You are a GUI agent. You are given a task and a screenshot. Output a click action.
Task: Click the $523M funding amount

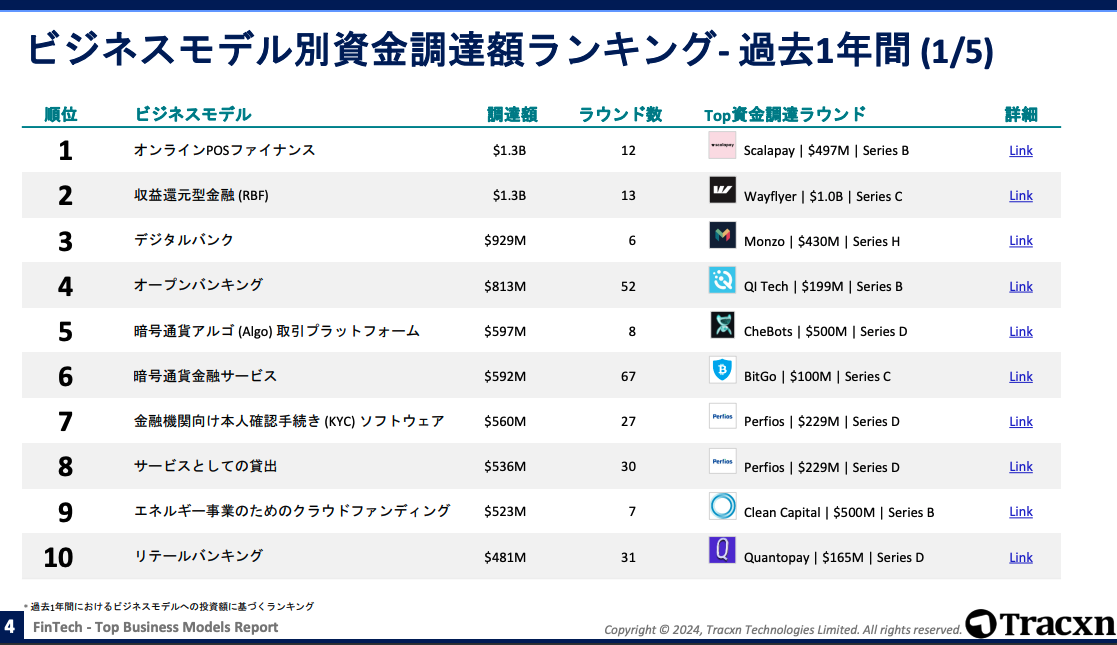(x=505, y=512)
